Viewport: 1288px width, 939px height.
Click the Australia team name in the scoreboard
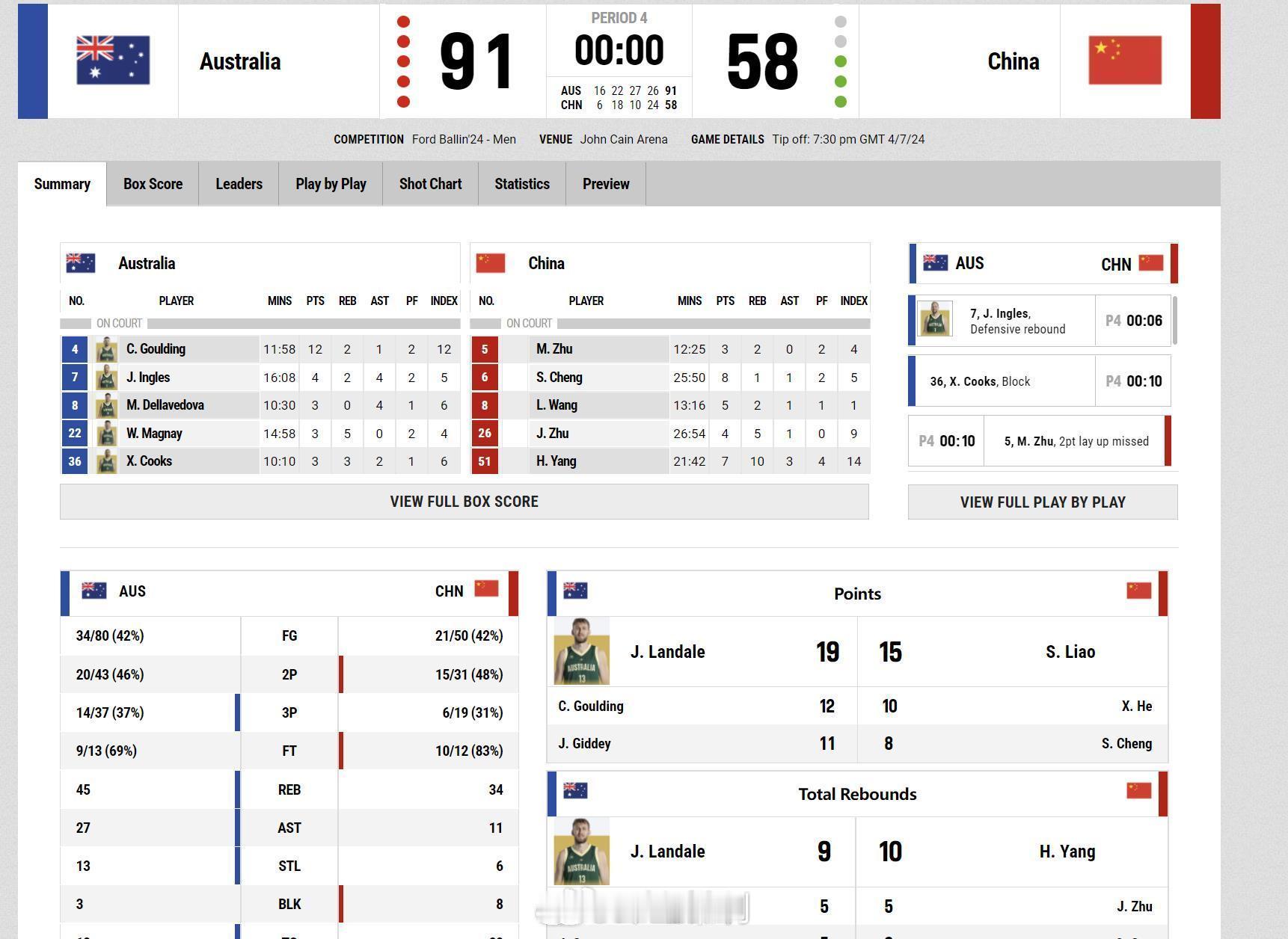[240, 61]
